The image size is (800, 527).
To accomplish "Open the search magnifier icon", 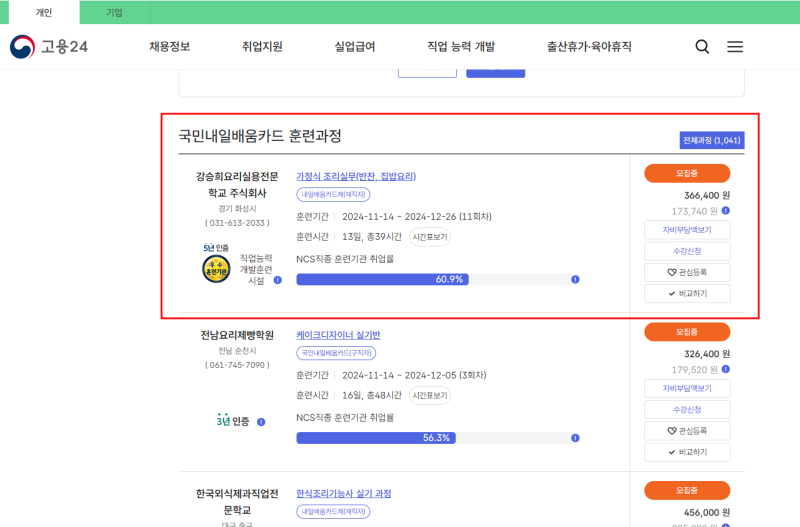I will pyautogui.click(x=702, y=47).
